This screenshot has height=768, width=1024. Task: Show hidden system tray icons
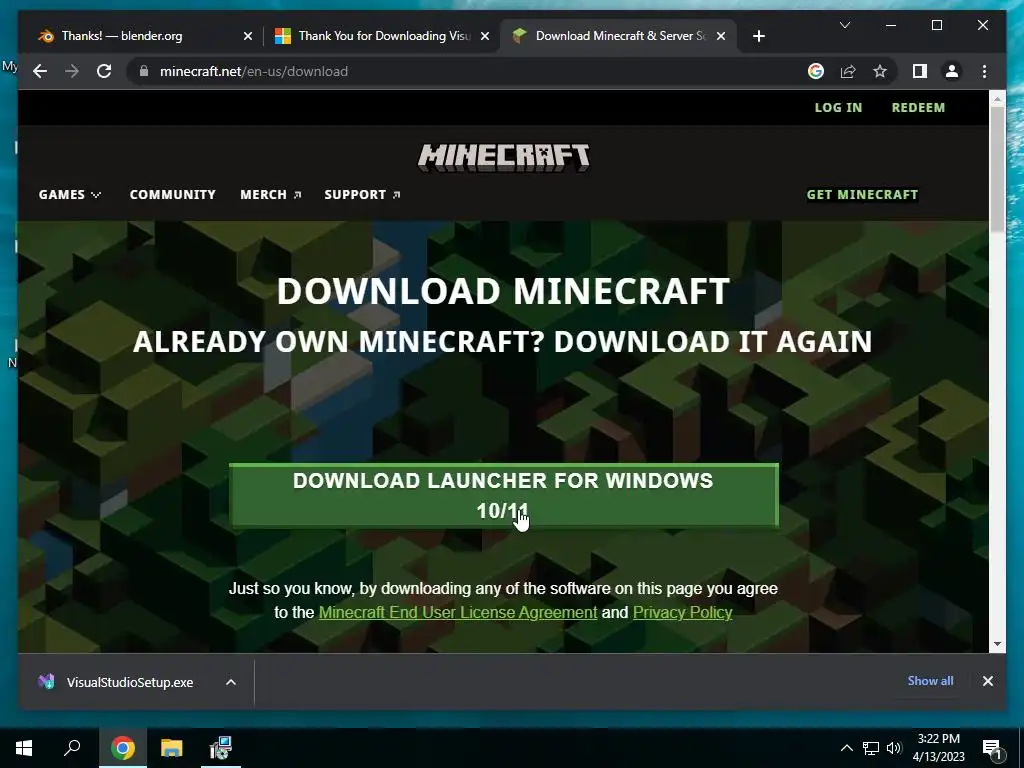(x=846, y=748)
